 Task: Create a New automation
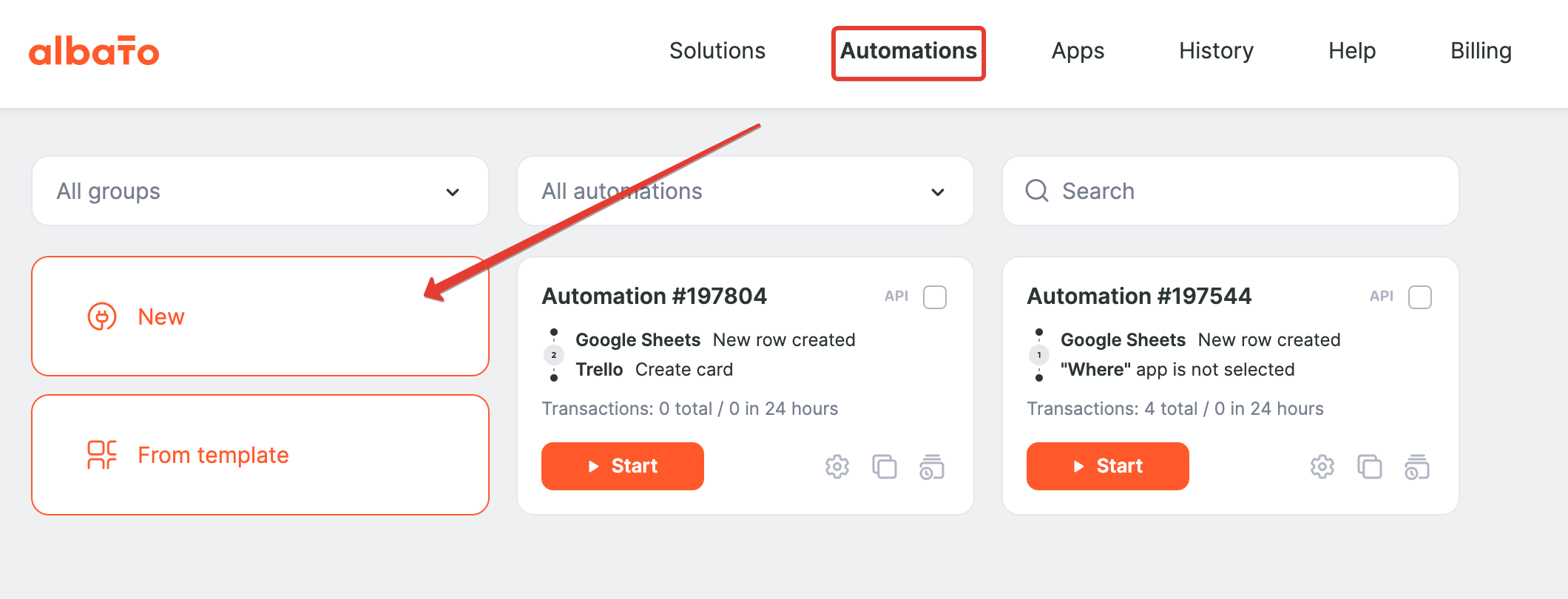[260, 317]
